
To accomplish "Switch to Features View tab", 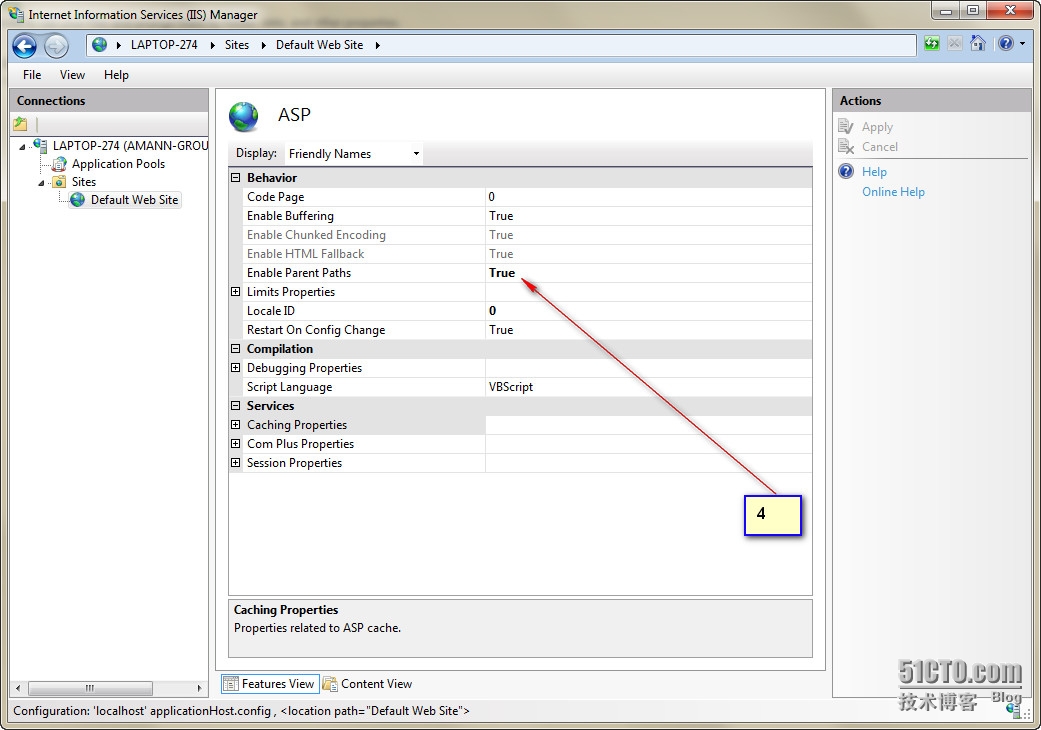I will click(270, 684).
